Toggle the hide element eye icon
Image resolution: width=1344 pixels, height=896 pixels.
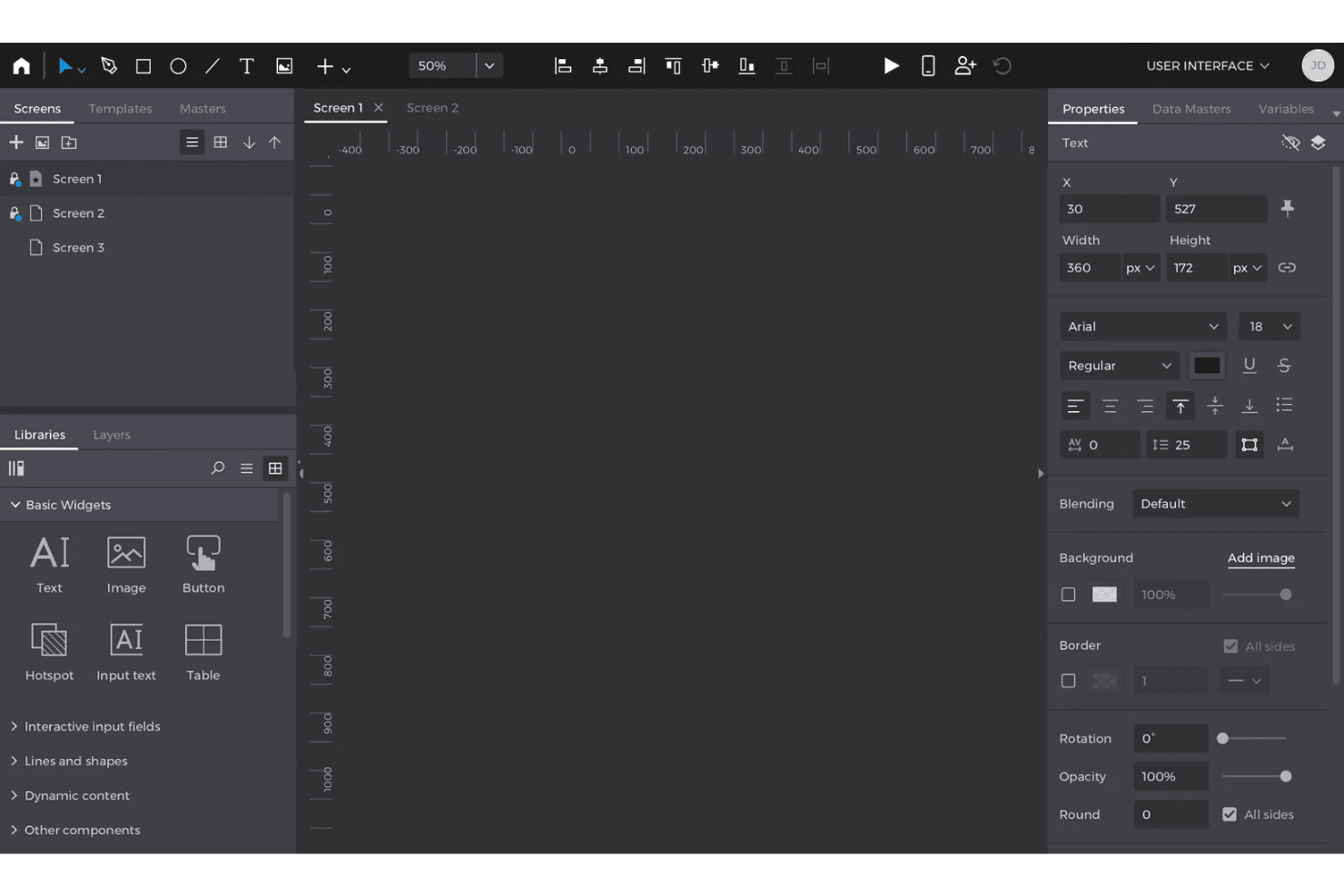pos(1290,143)
